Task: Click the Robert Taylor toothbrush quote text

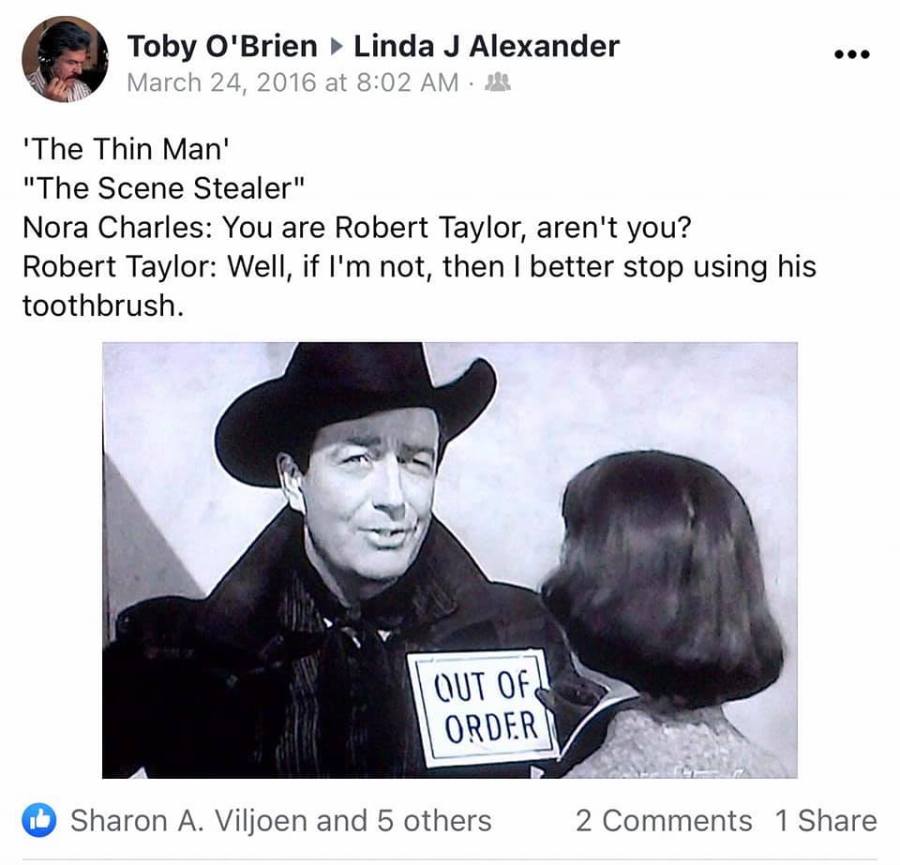Action: pos(419,286)
